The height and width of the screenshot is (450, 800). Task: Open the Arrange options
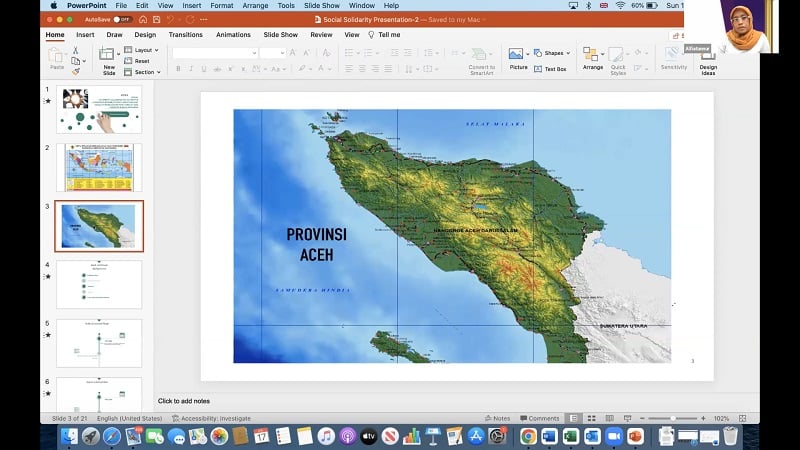coord(593,57)
